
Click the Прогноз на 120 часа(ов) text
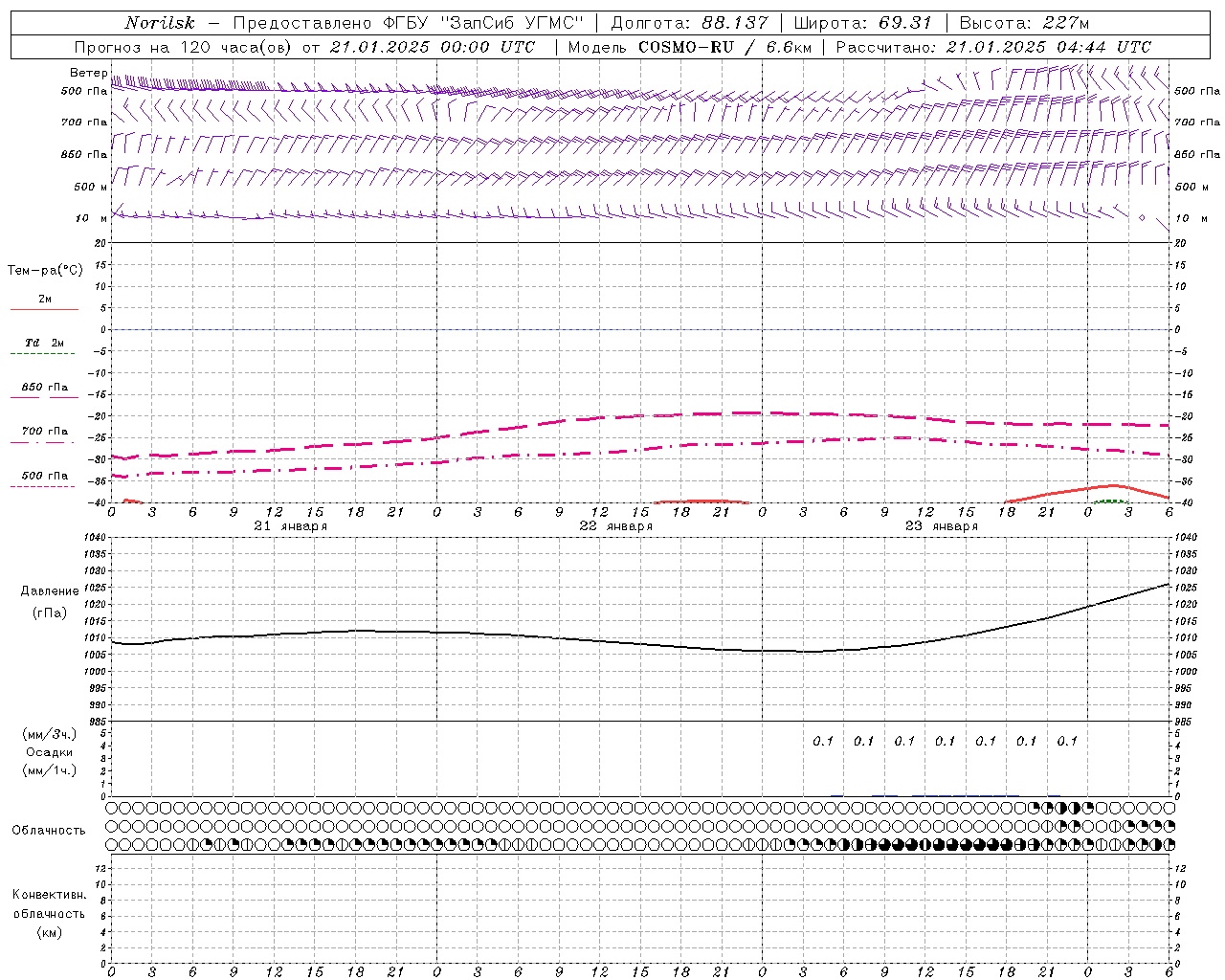point(185,47)
